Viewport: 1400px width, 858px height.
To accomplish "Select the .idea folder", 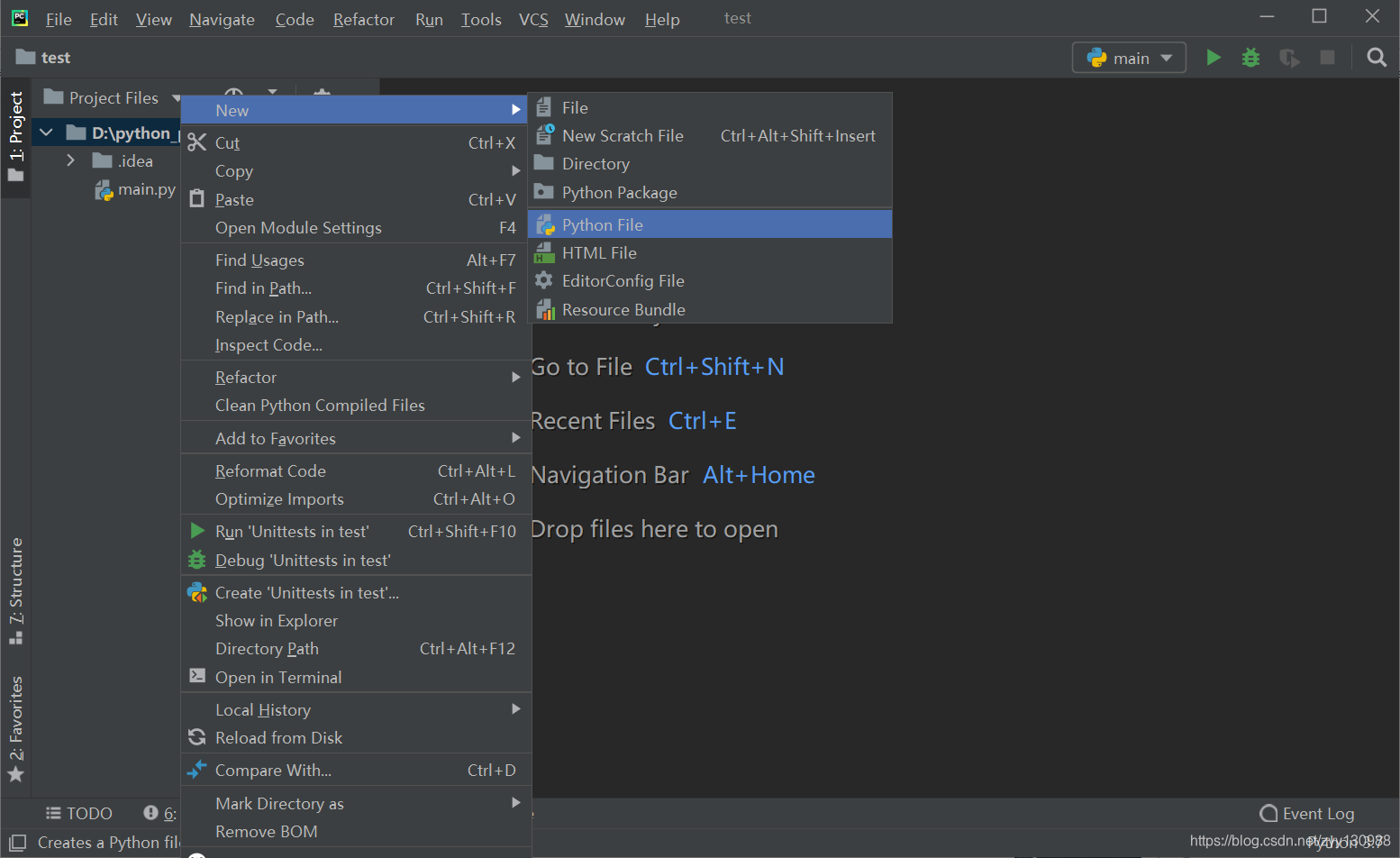I will (123, 161).
